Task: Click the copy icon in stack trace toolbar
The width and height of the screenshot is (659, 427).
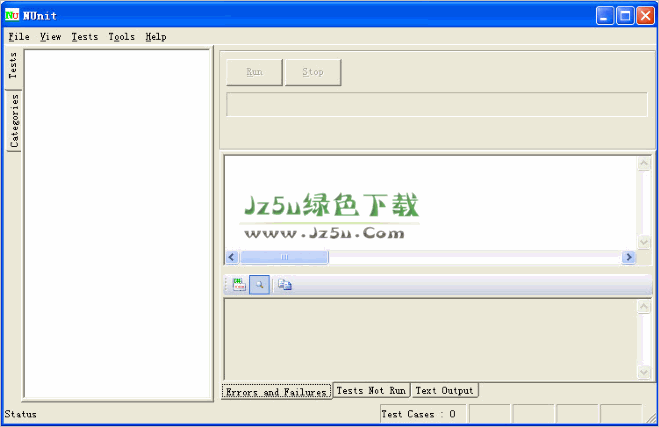Action: click(x=285, y=285)
